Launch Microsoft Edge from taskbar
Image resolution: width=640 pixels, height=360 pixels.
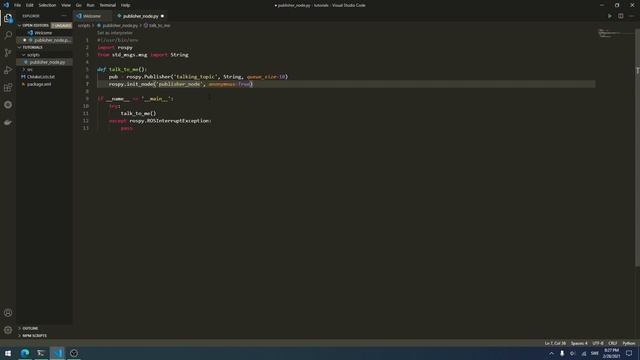(25, 353)
